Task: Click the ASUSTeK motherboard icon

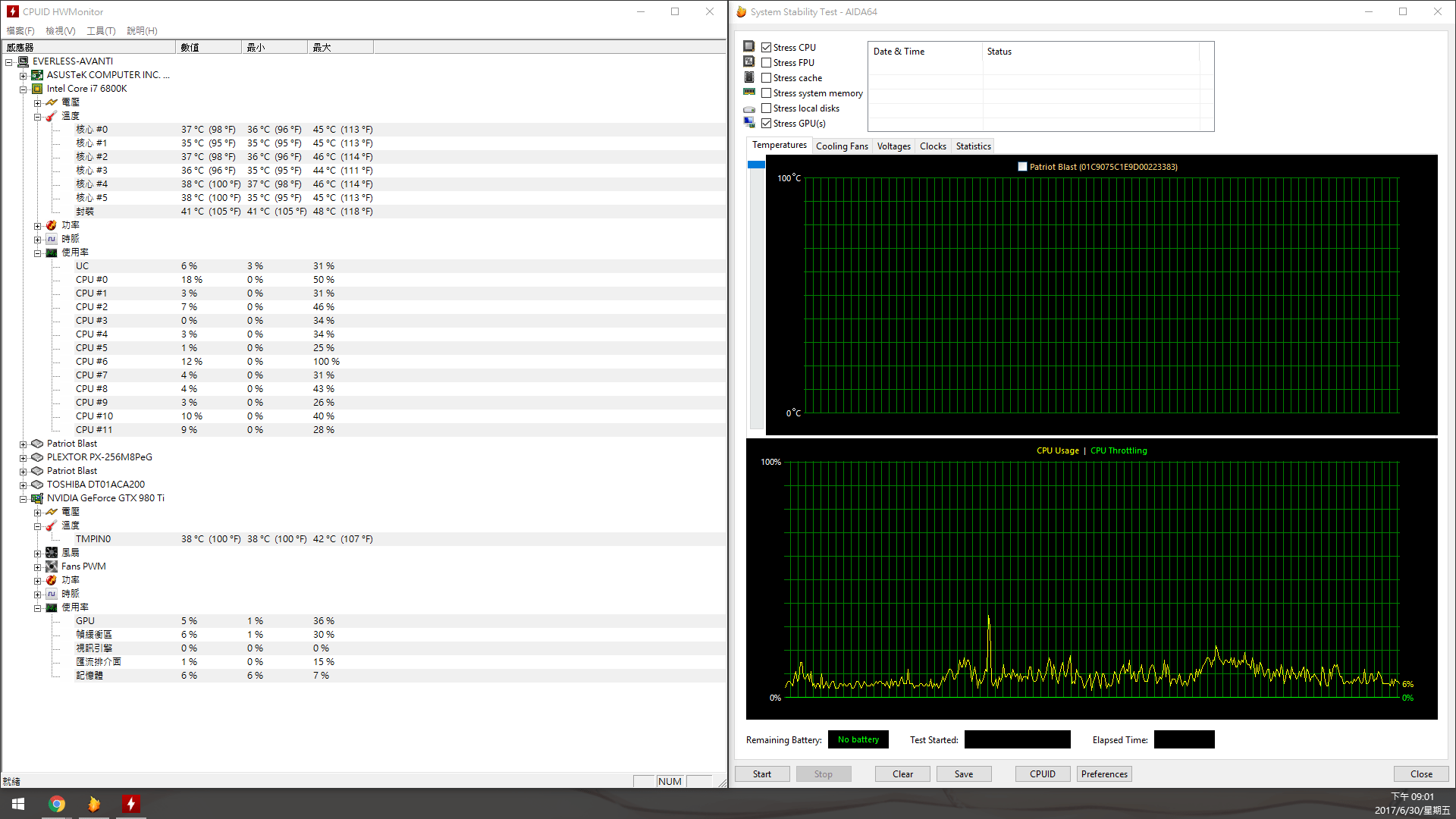Action: (37, 75)
